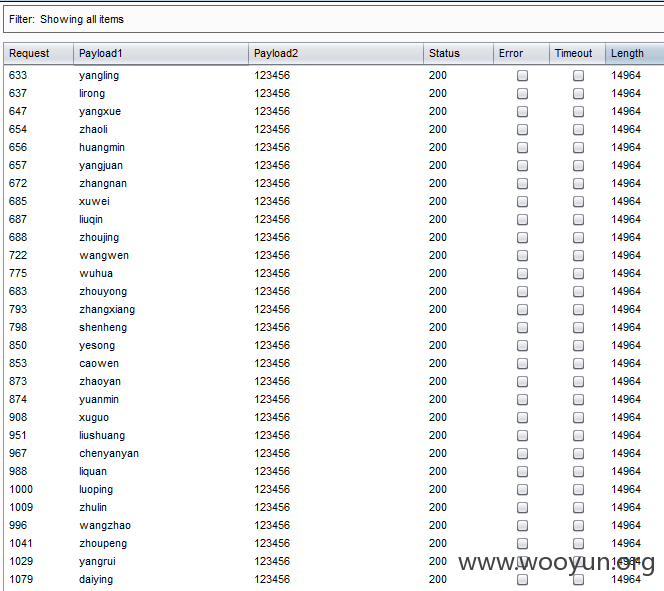Select the row with payload shenheng
This screenshot has height=591, width=664.
pos(334,327)
